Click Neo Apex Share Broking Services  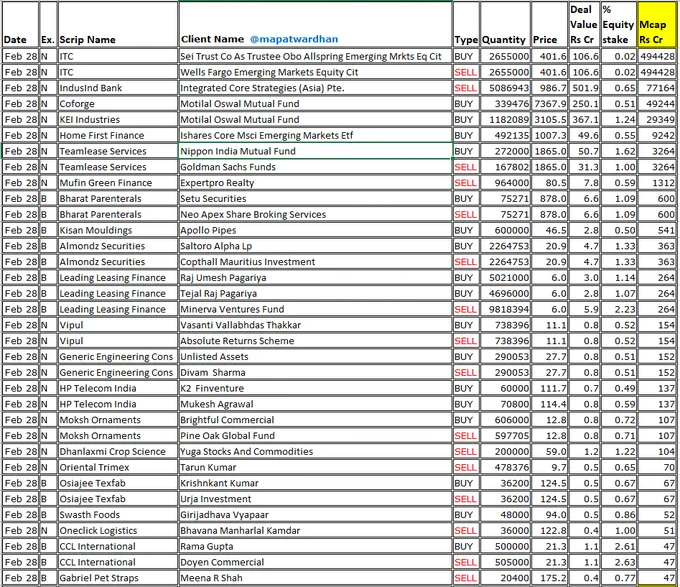pos(315,215)
